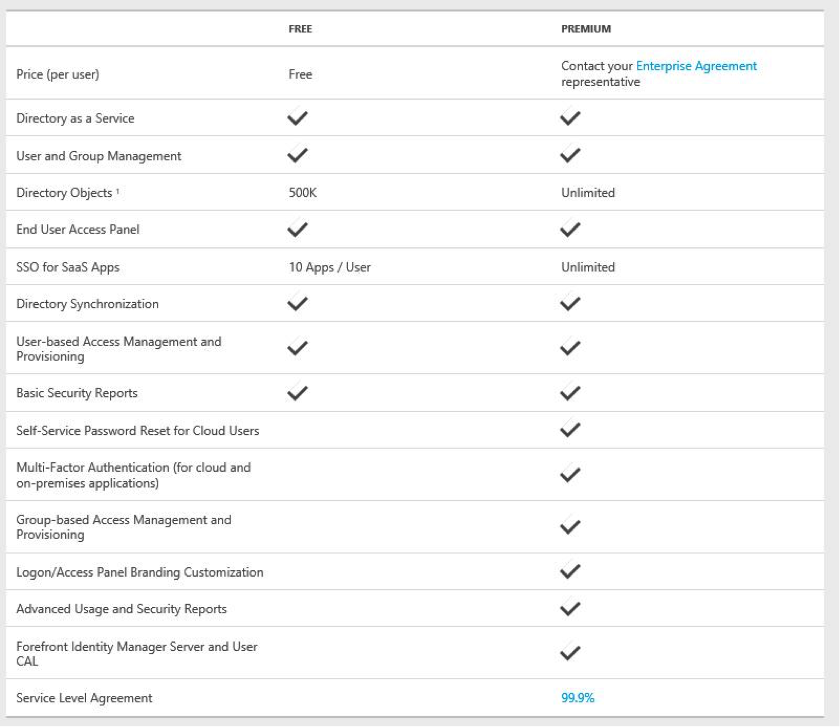Click Premium checkmark for Logon/Access Panel Branding
Viewport: 840px width, 727px height.
[571, 571]
